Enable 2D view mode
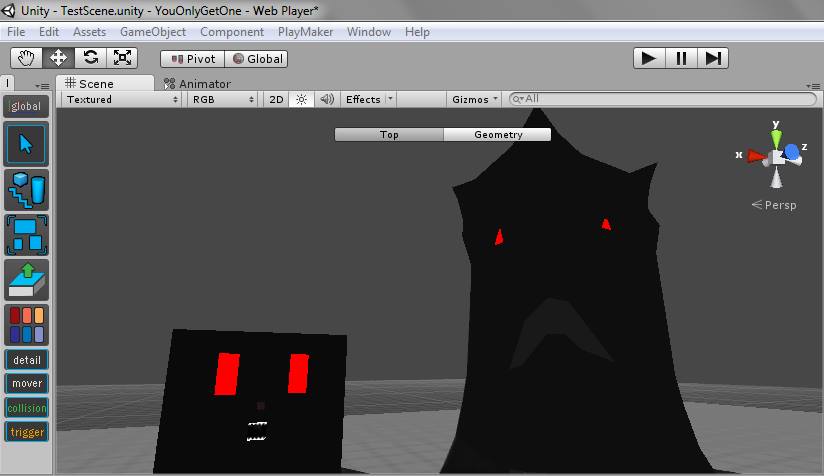 tap(276, 99)
